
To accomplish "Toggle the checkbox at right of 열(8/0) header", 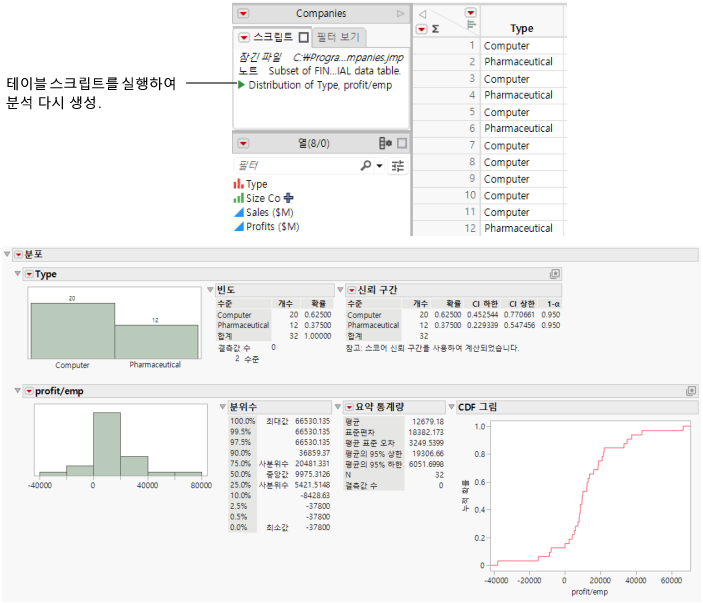I will (402, 143).
